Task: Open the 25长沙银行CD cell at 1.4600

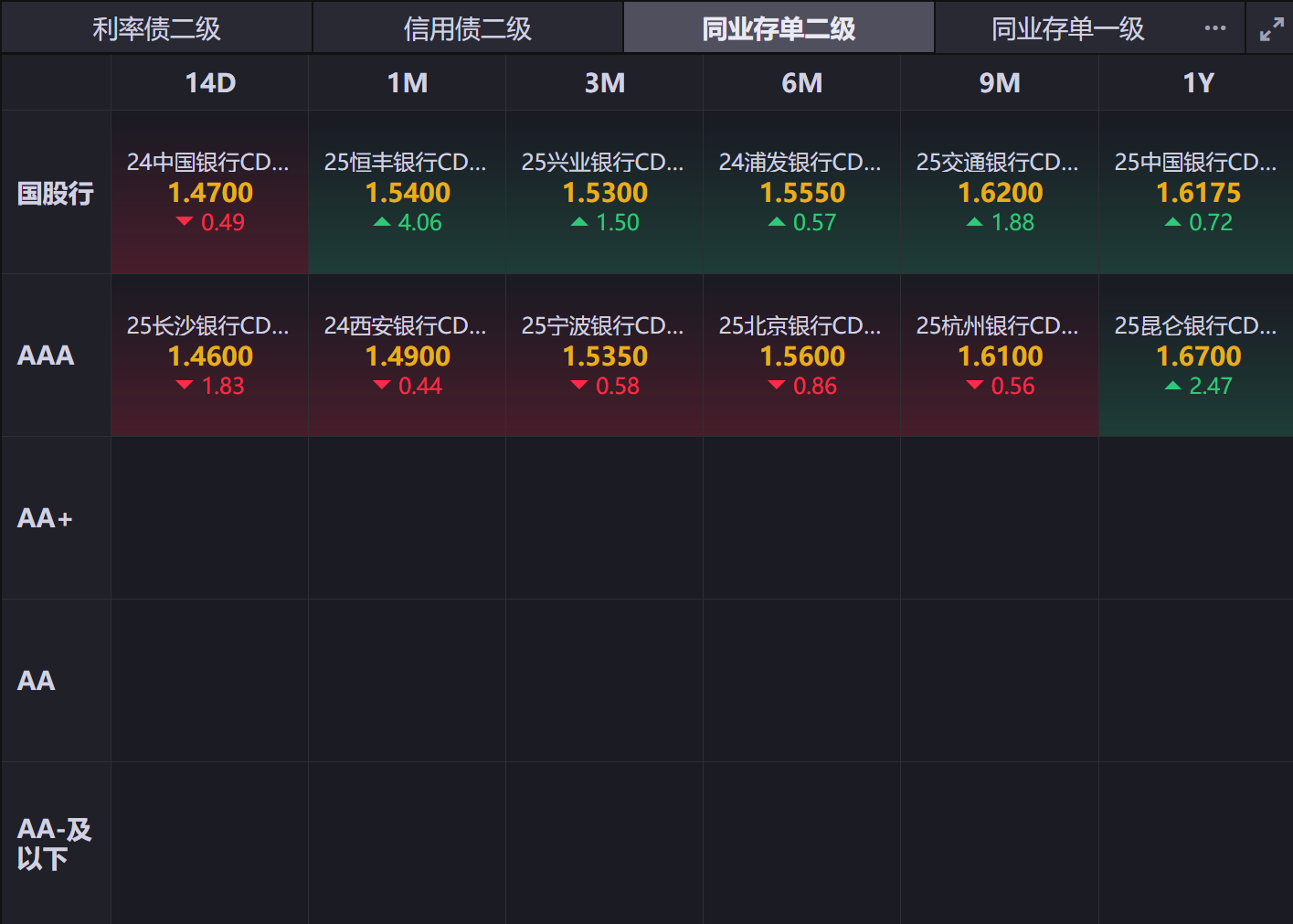Action: [x=210, y=356]
